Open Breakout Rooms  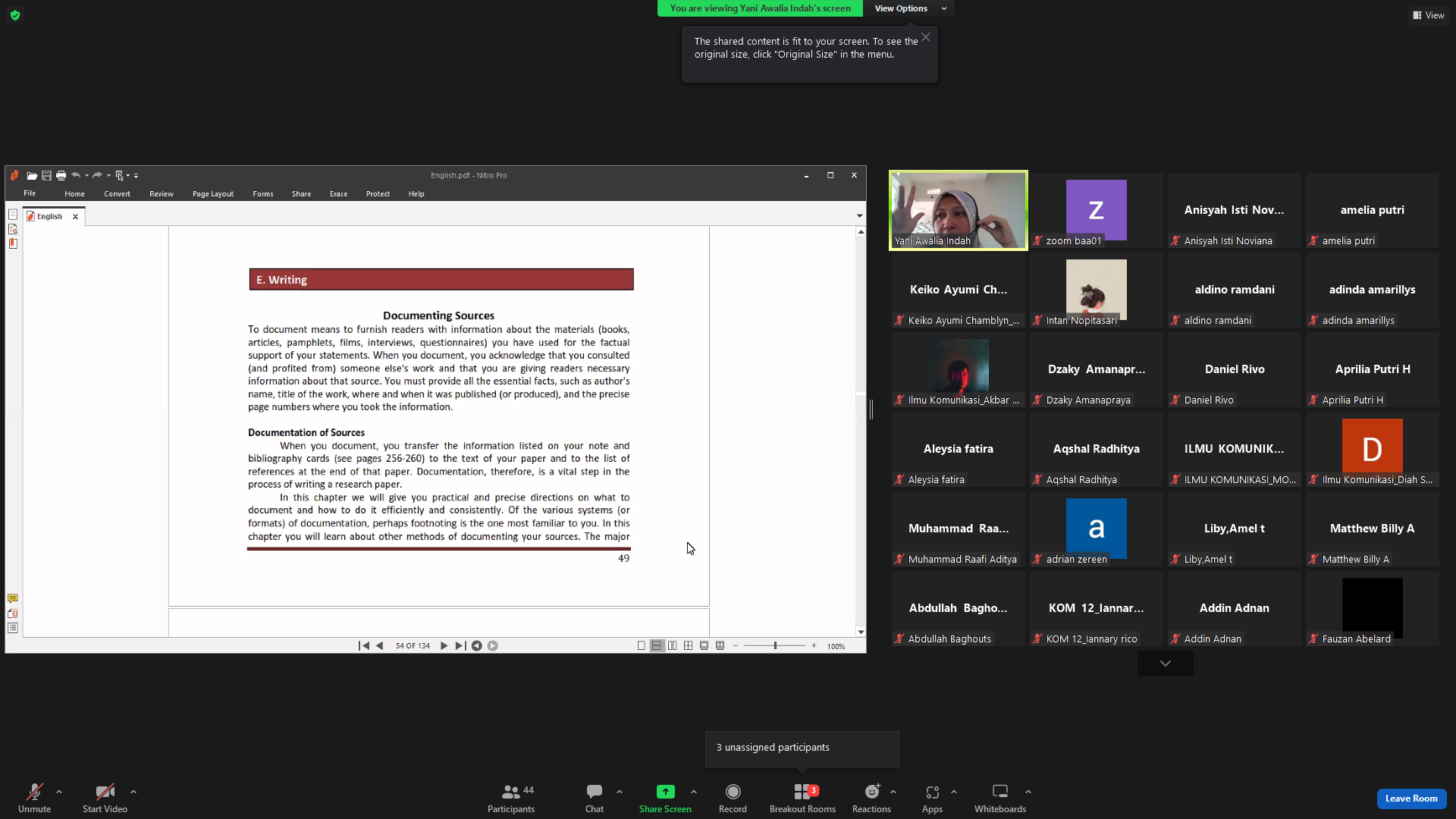(802, 799)
